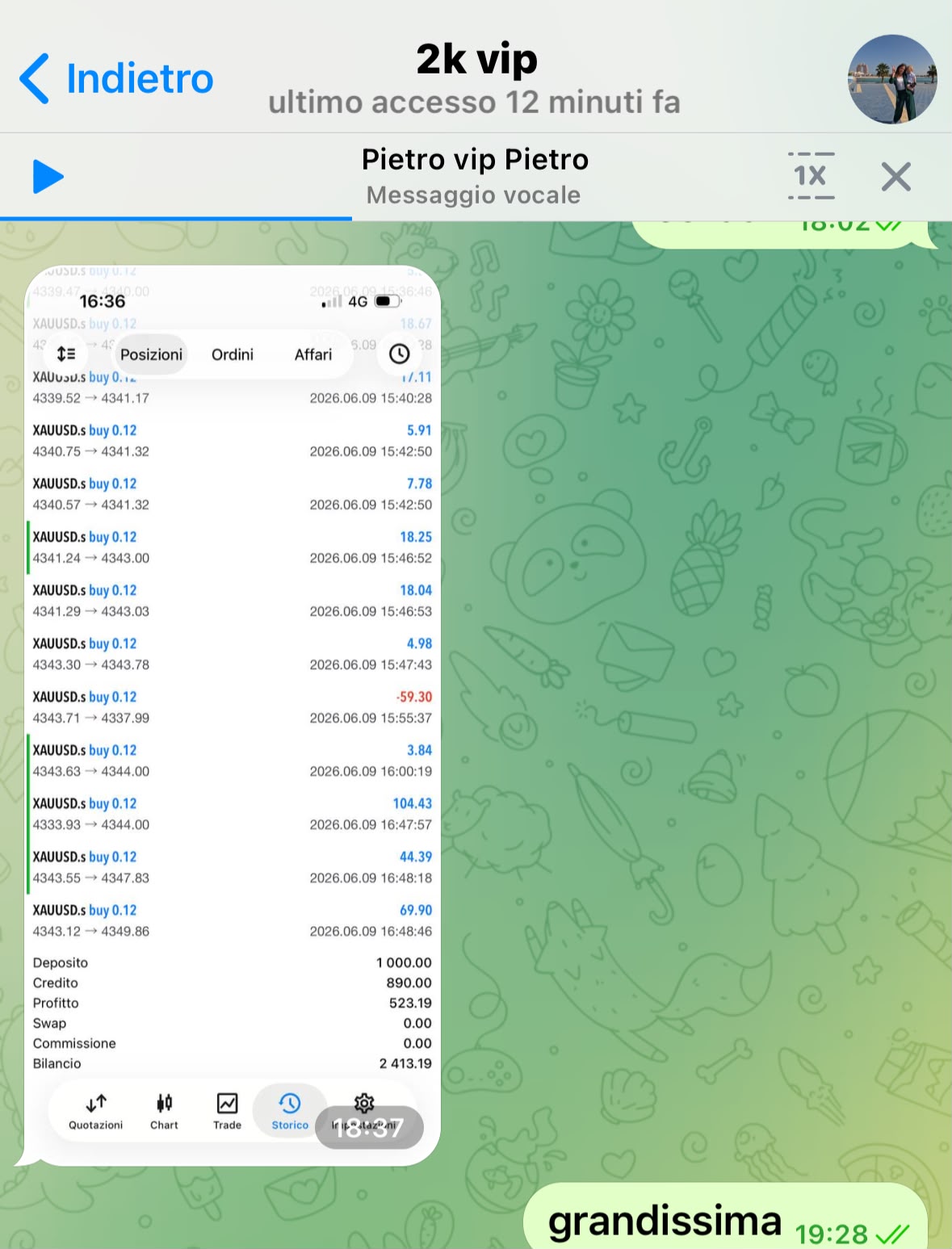Click the ultimo accesso status text
The image size is (952, 1249).
pyautogui.click(x=475, y=103)
